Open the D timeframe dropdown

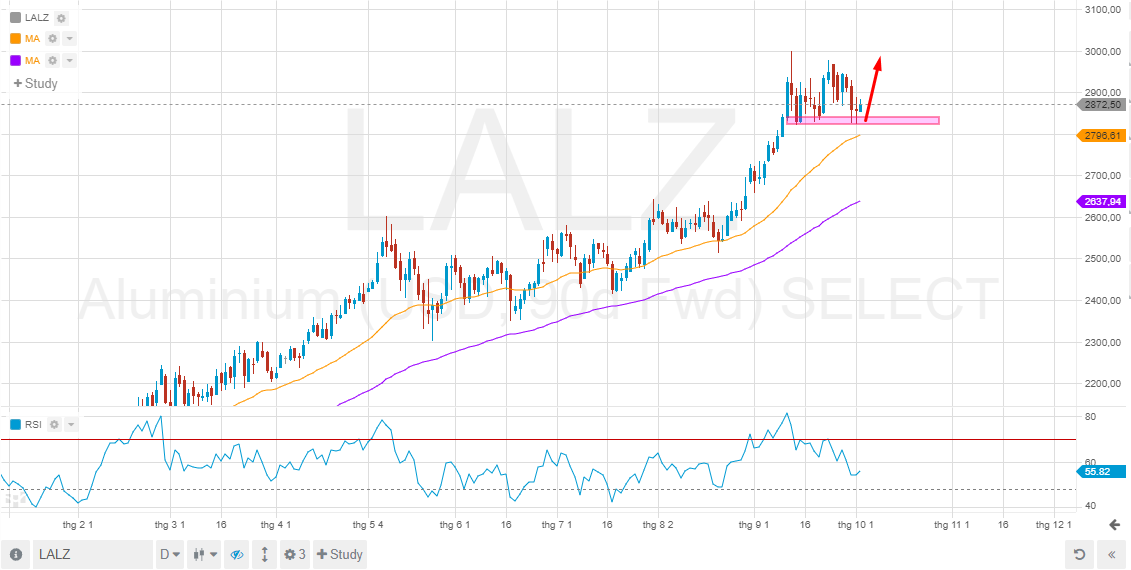click(x=170, y=555)
